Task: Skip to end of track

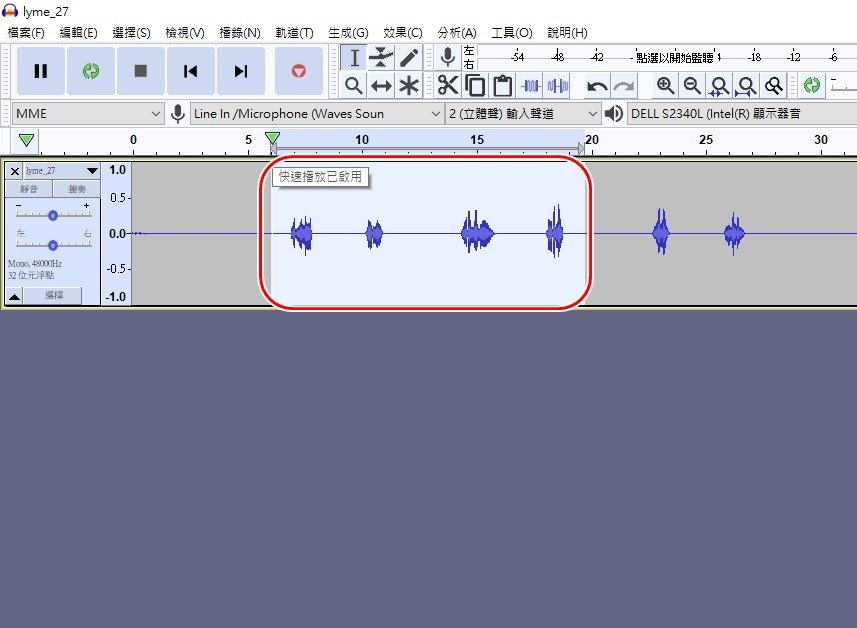Action: click(241, 71)
